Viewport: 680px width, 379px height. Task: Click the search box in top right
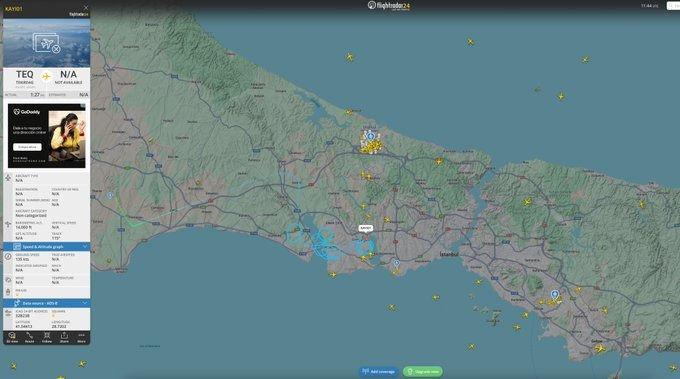673,6
